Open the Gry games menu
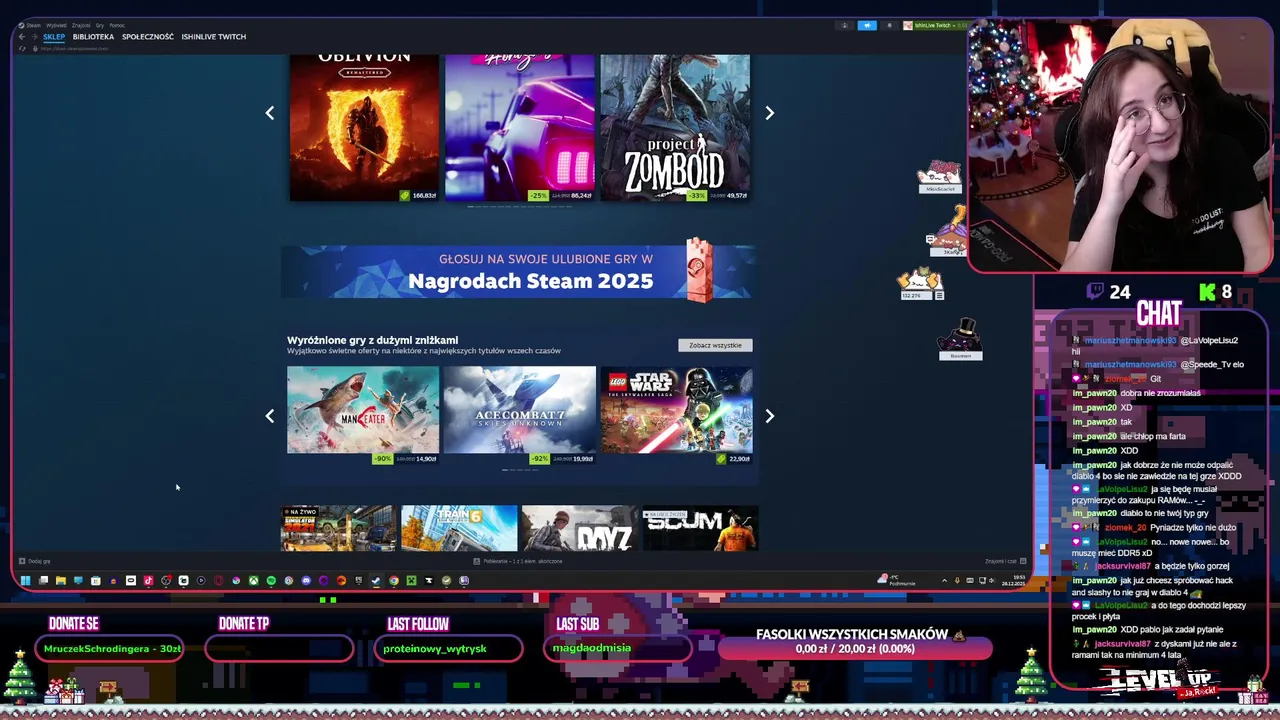The image size is (1280, 720). click(x=100, y=25)
